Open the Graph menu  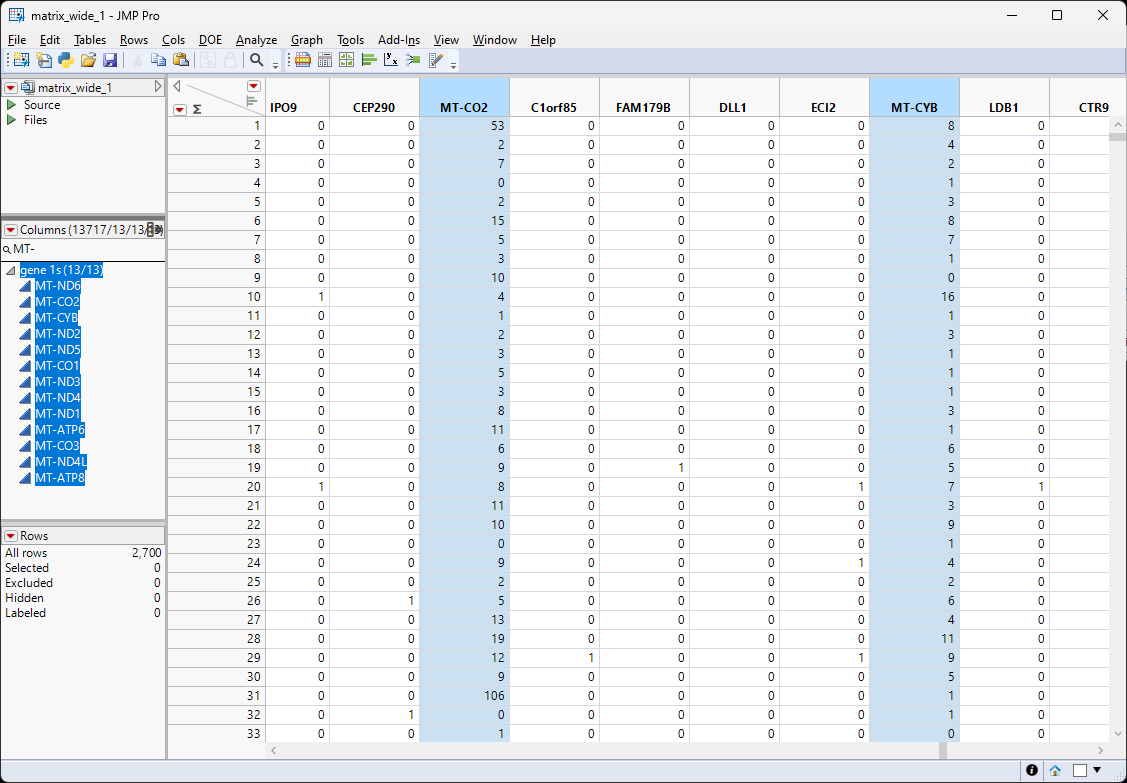pos(306,40)
